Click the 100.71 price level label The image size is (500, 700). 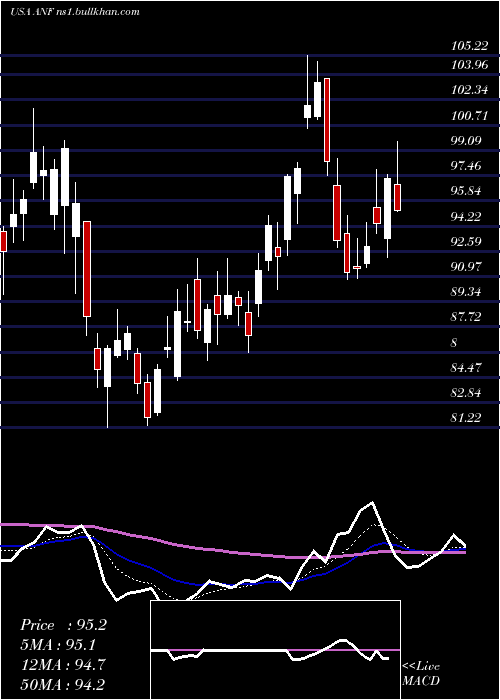coord(469,116)
